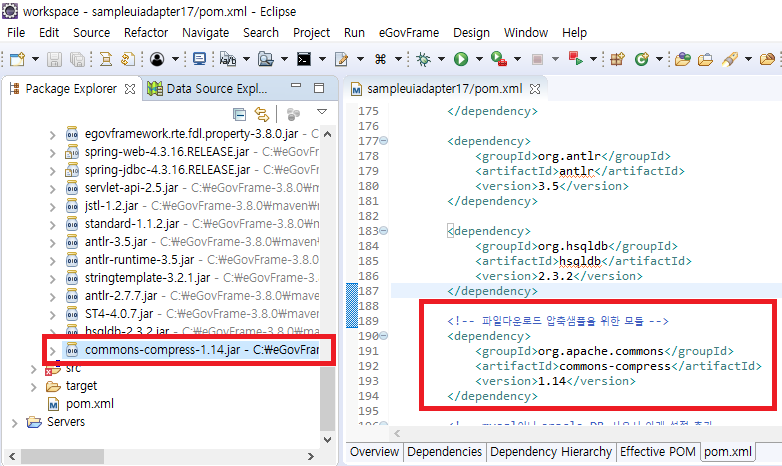Image resolution: width=782 pixels, height=466 pixels.
Task: Click Collapse All icon in Package Explorer
Action: pyautogui.click(x=239, y=114)
